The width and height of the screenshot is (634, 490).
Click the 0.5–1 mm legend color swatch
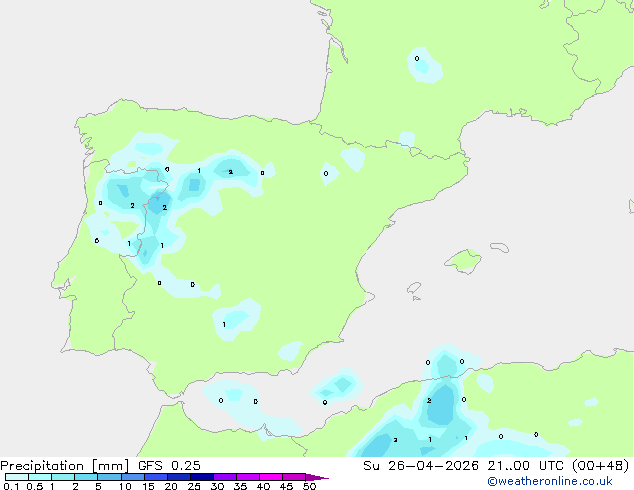point(40,477)
